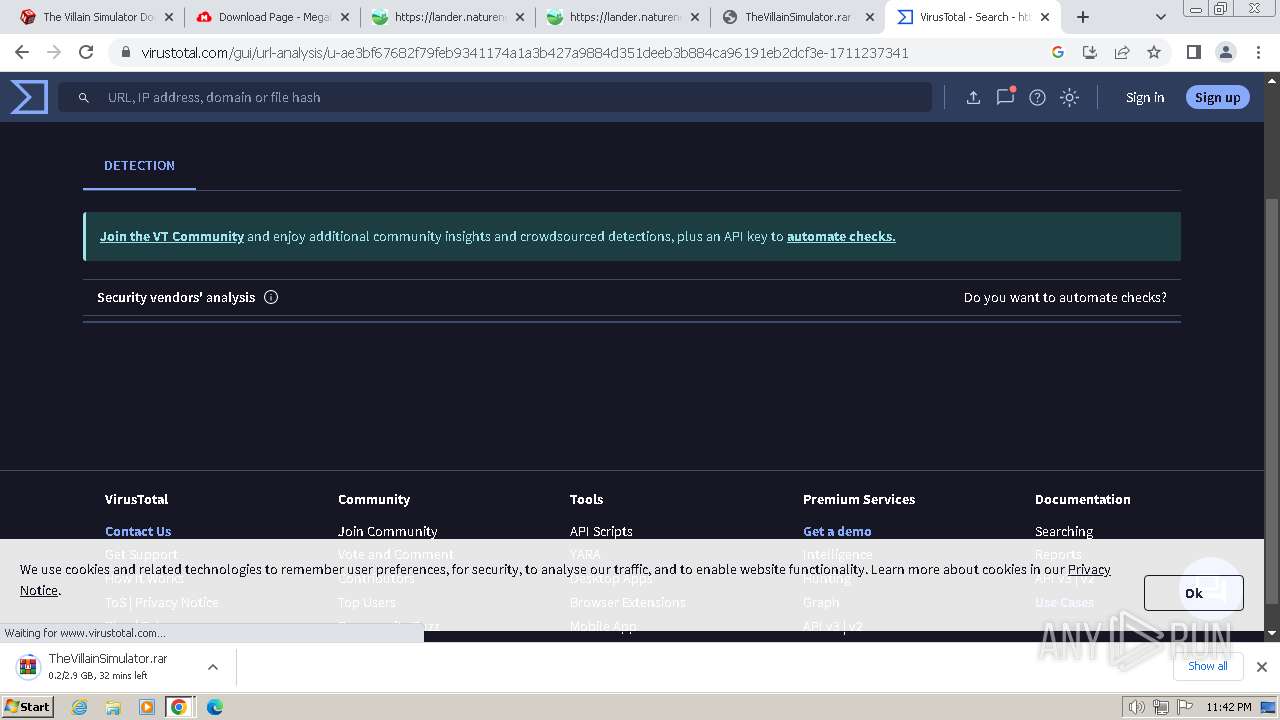Close the VirusTotal - Search tab

tap(1045, 17)
